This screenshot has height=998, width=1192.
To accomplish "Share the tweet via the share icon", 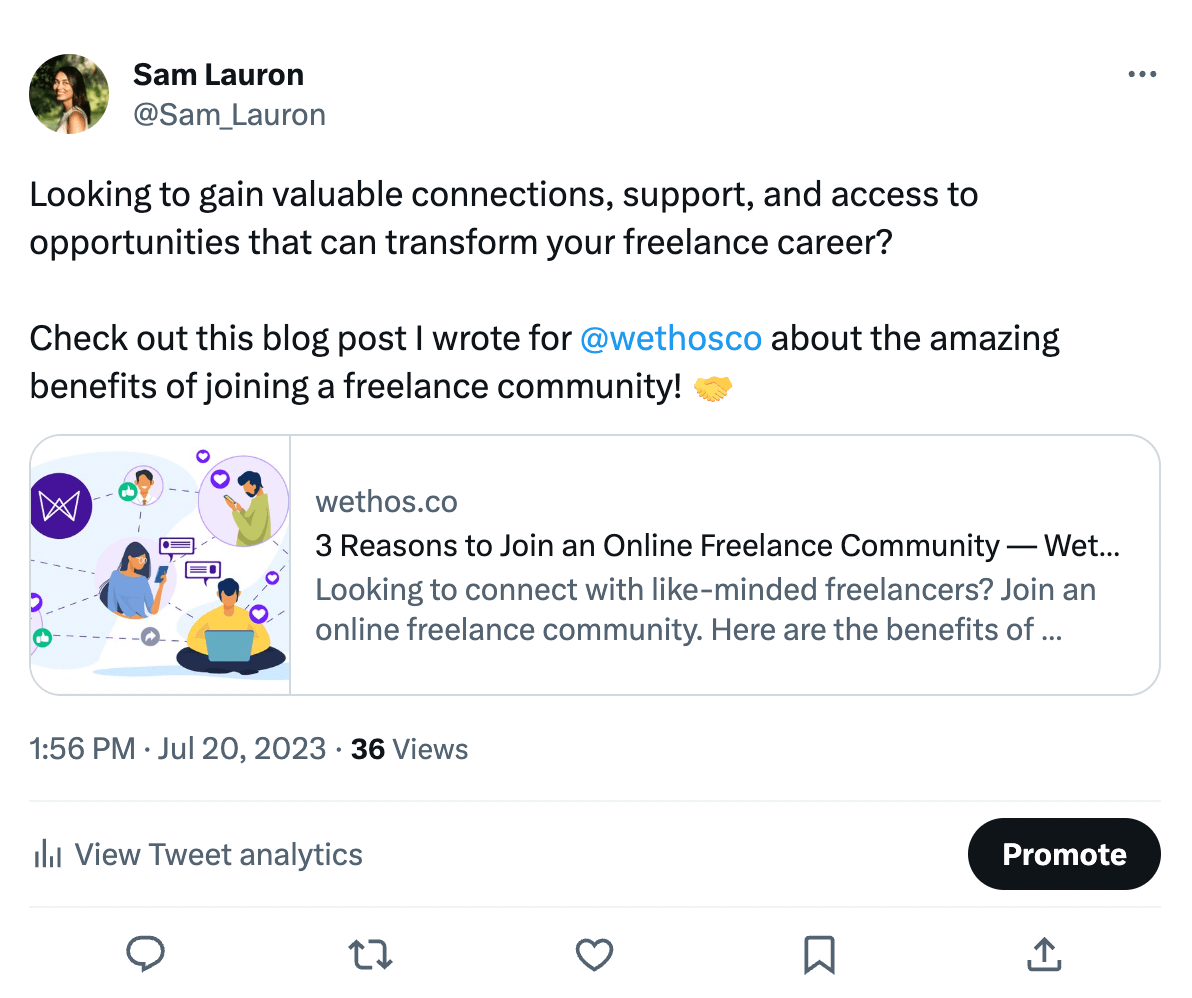I will click(1044, 955).
